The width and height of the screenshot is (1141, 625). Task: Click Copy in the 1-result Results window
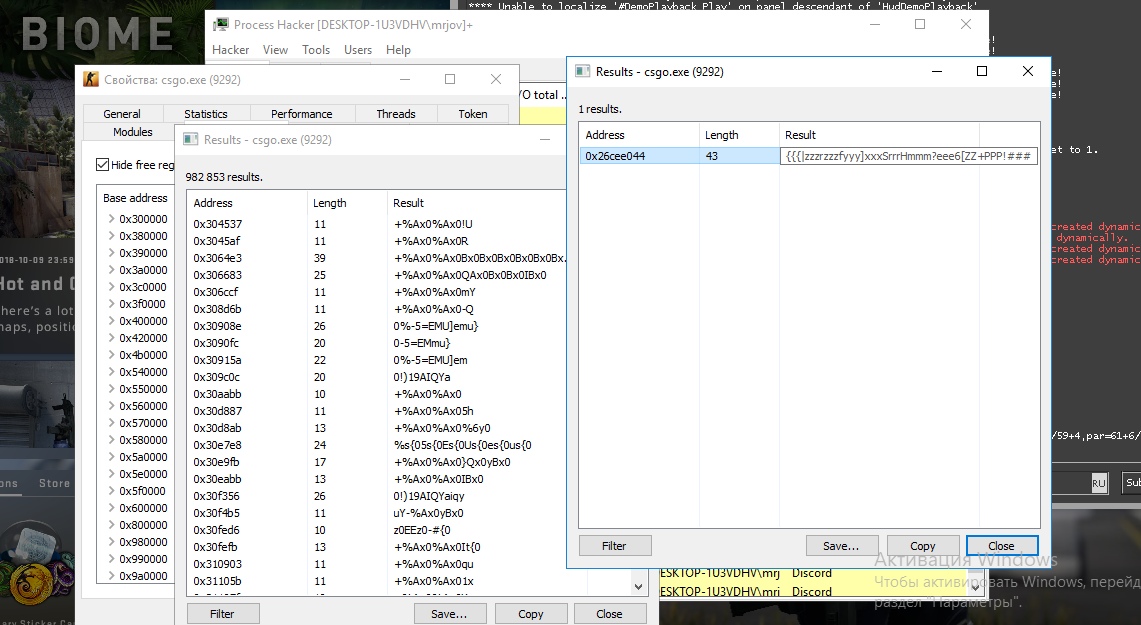pyautogui.click(x=923, y=546)
